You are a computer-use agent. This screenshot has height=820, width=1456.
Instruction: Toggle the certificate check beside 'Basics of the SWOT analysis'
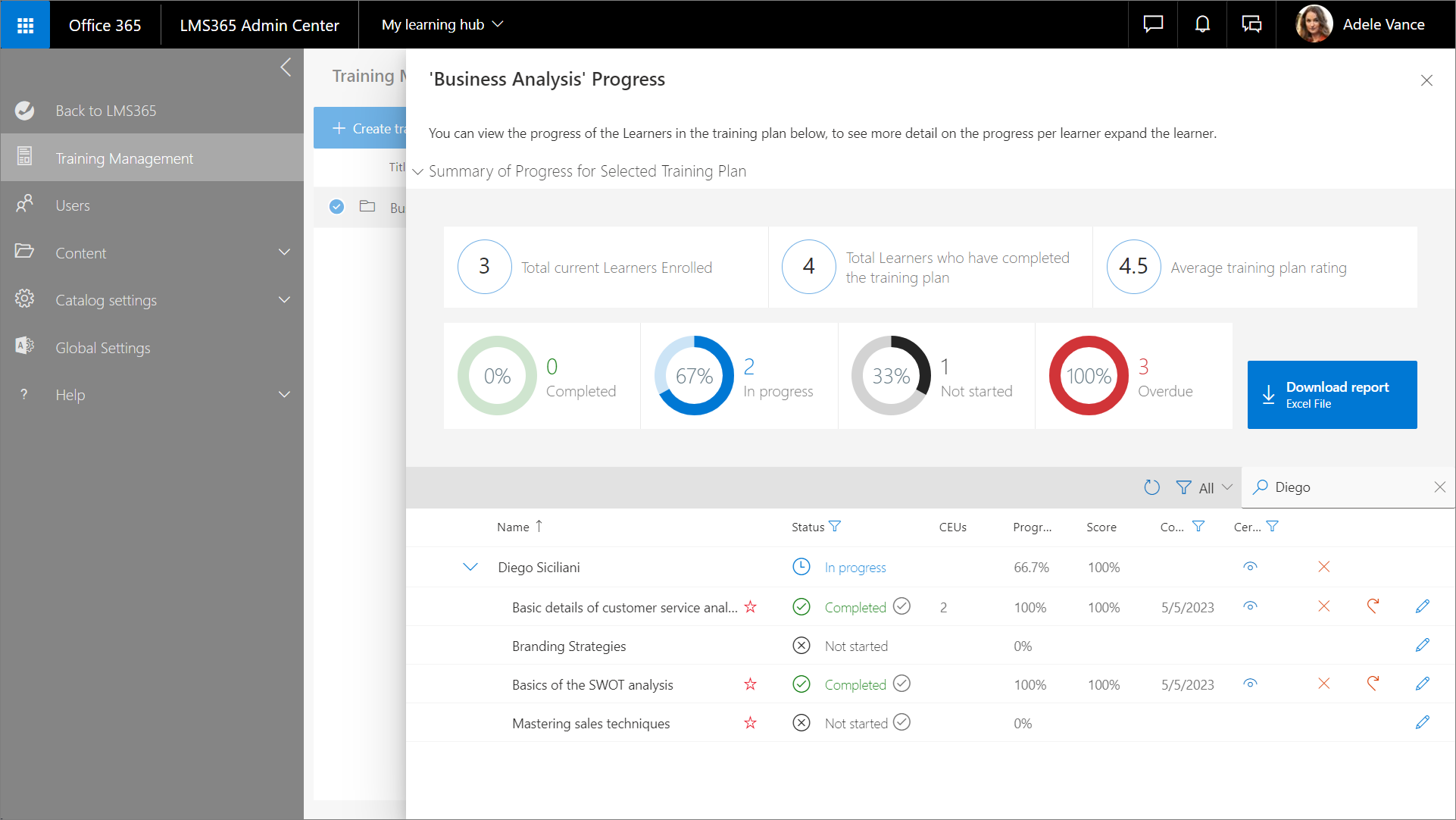pos(901,684)
